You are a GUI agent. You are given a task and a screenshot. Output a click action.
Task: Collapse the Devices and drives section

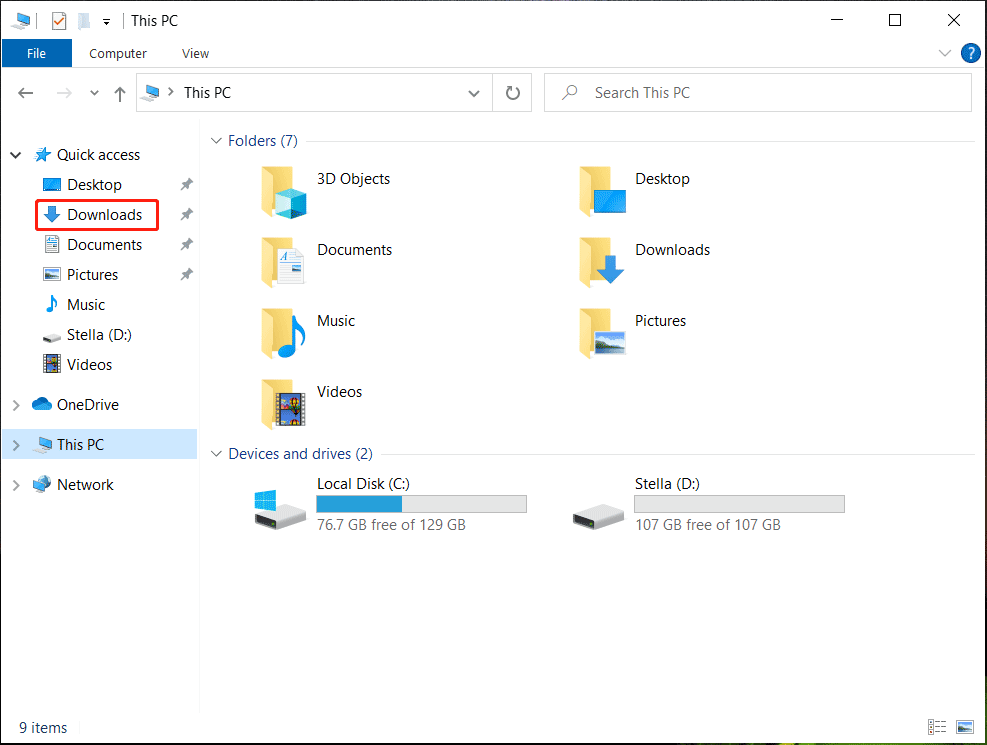coord(216,453)
